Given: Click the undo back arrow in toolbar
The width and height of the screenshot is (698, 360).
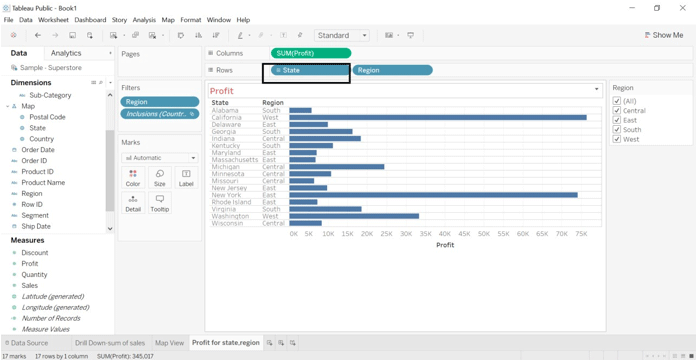Looking at the screenshot, I should [x=38, y=36].
